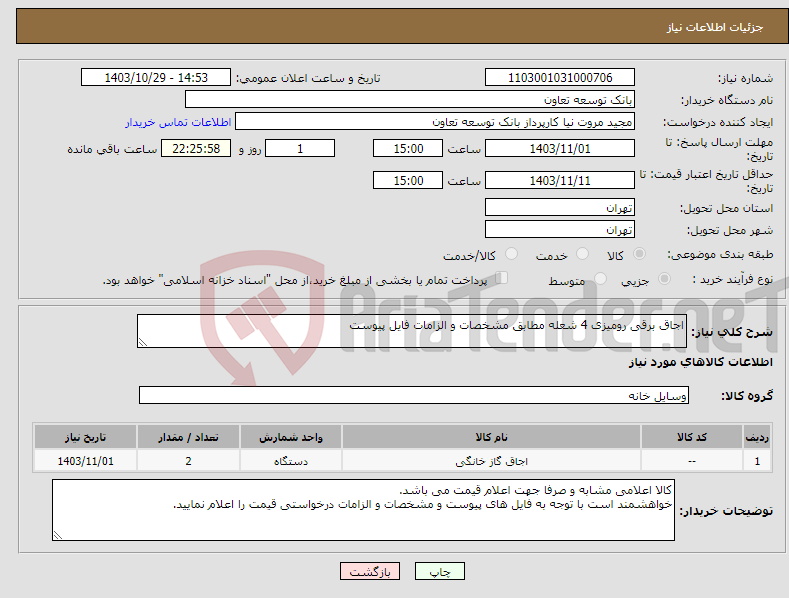The image size is (789, 598).
Task: Click the price validity date 1403/11/11 field
Action: click(x=560, y=180)
